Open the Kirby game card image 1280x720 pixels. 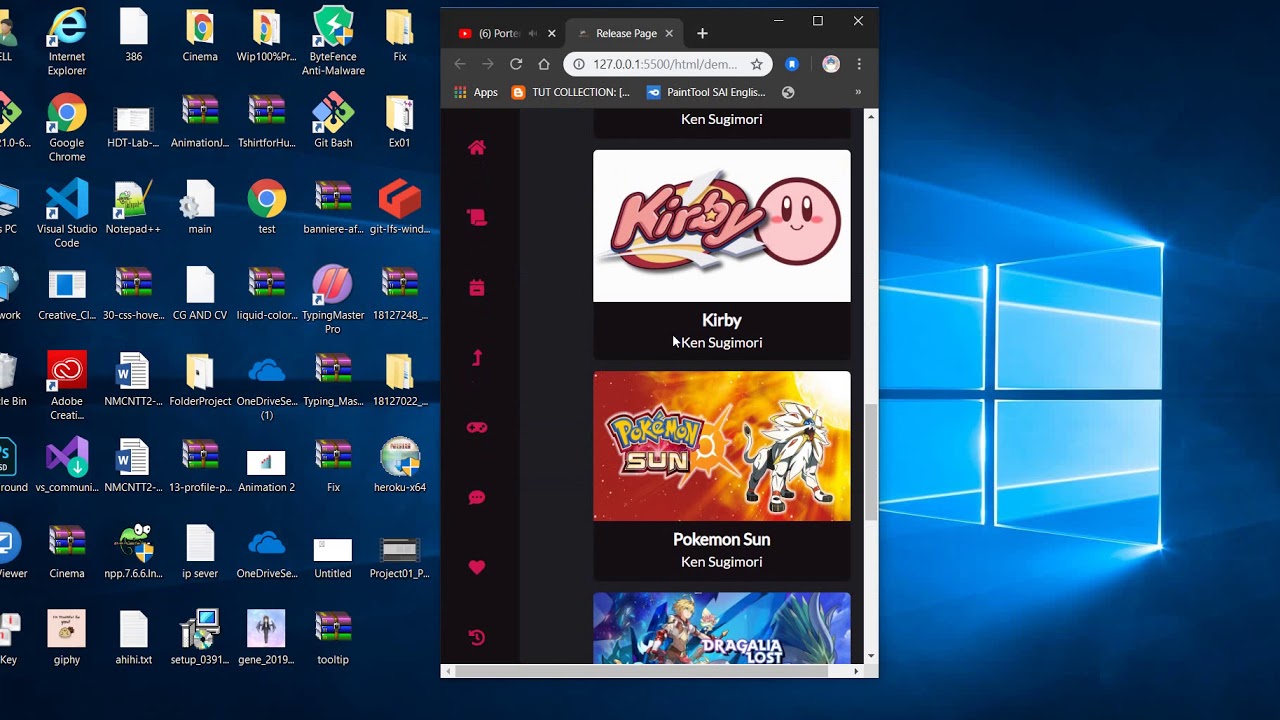coord(722,226)
